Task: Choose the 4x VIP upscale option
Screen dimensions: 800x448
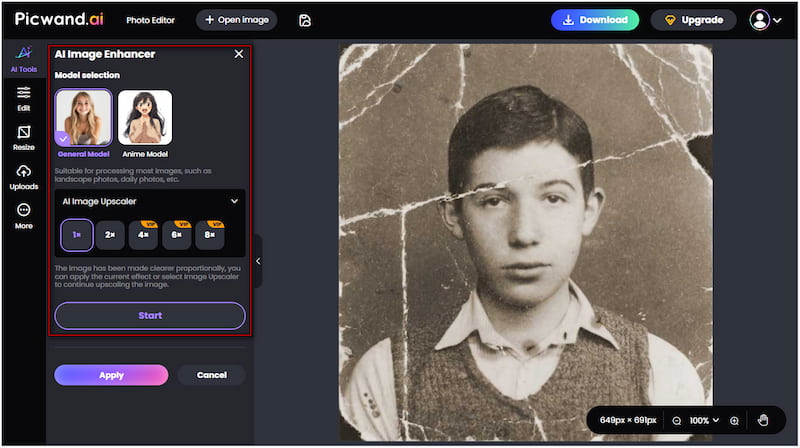Action: point(143,235)
